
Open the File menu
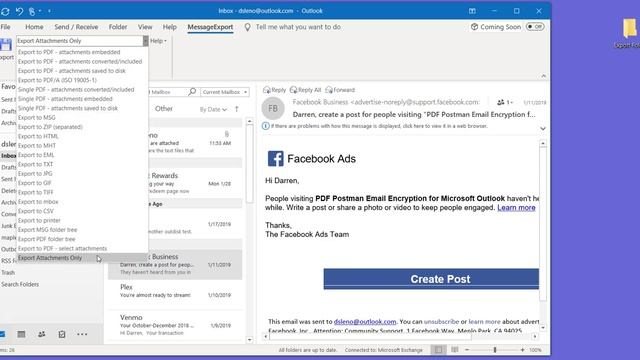[x=5, y=27]
